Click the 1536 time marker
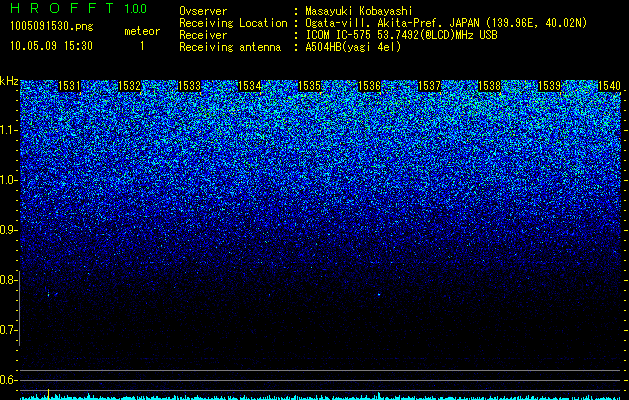629x400 pixels. 369,86
